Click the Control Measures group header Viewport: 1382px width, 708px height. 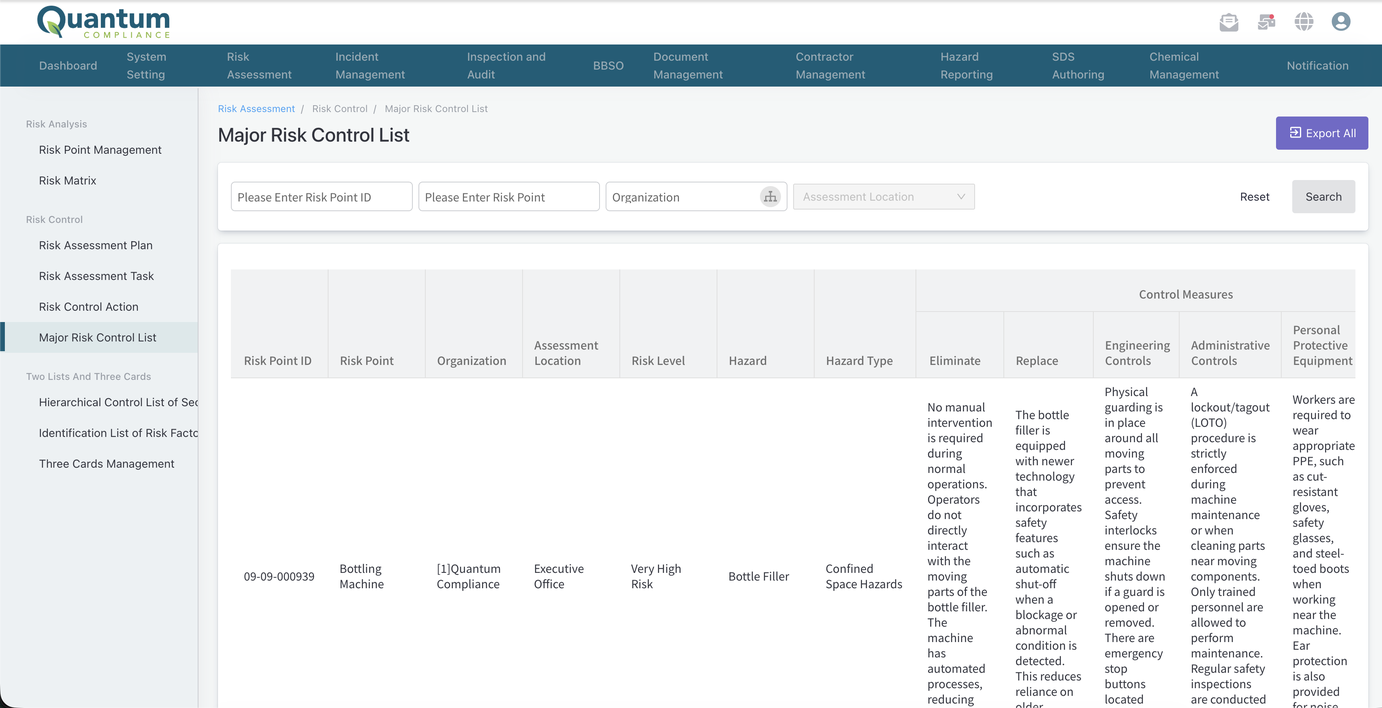point(1186,294)
